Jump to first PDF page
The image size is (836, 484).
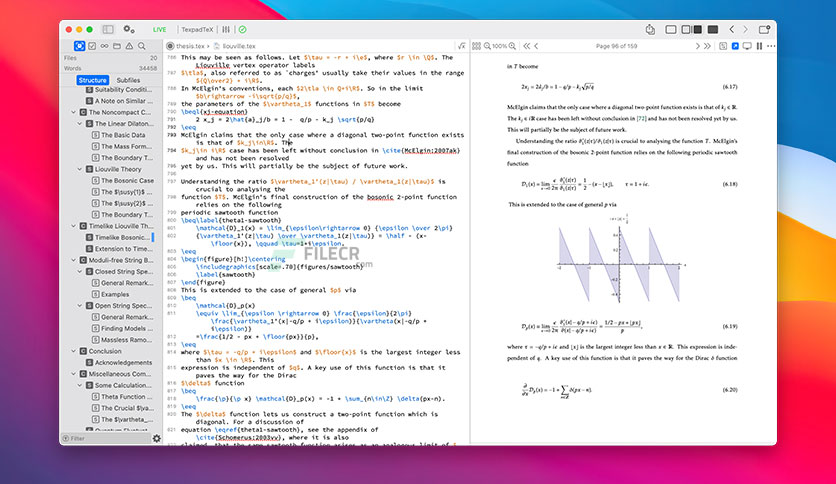tap(527, 46)
